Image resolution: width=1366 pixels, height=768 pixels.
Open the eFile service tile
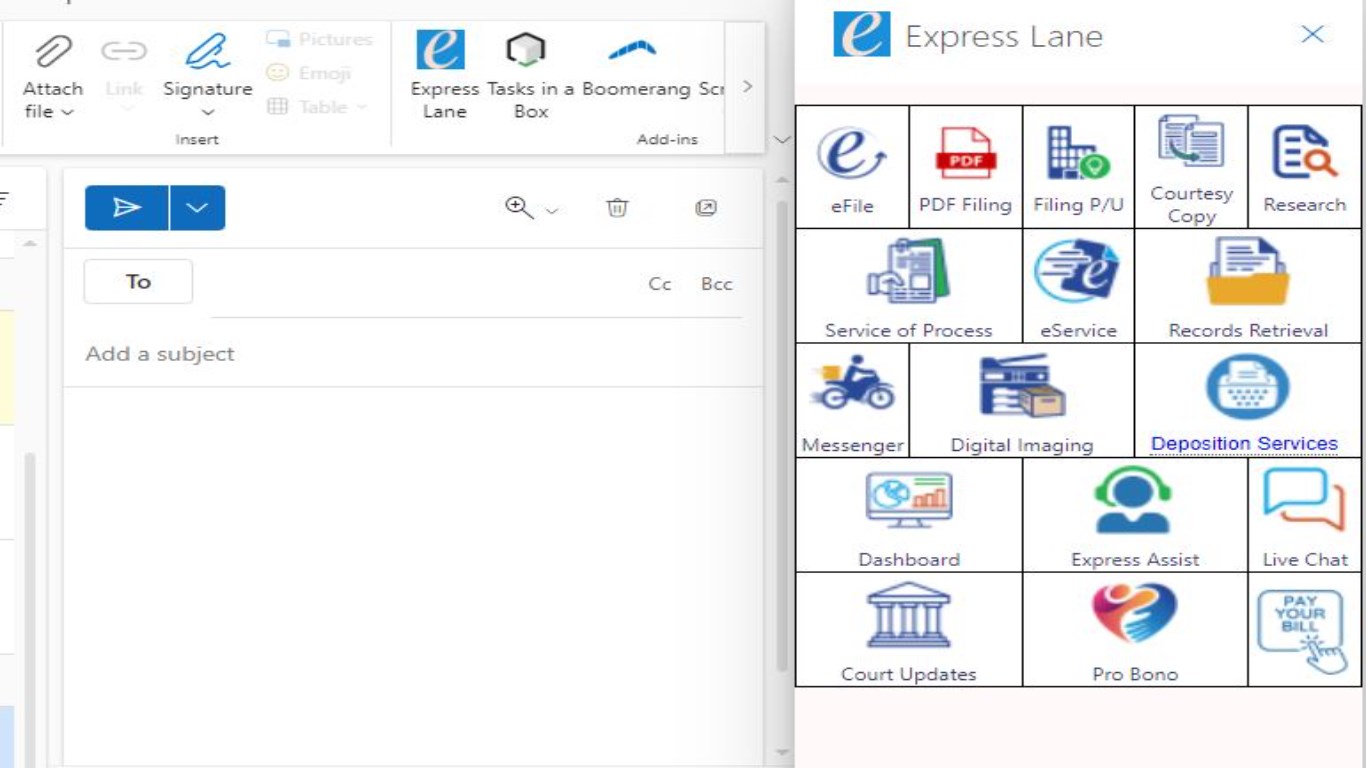(852, 167)
